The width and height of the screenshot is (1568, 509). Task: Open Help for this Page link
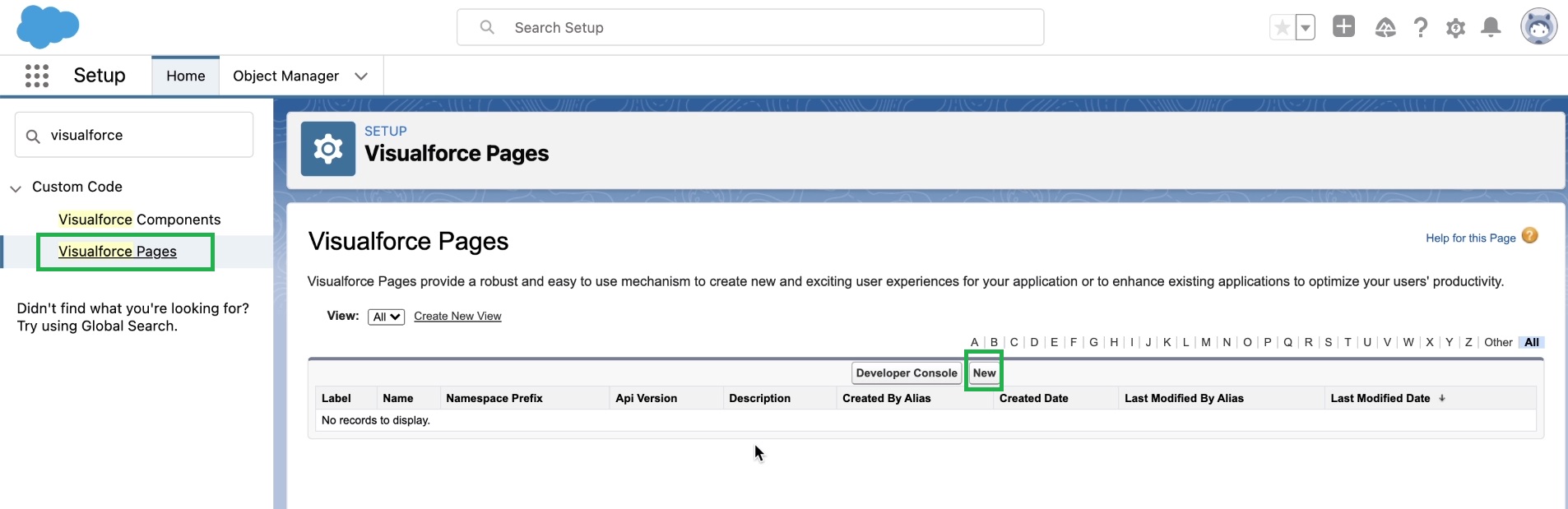click(x=1471, y=238)
